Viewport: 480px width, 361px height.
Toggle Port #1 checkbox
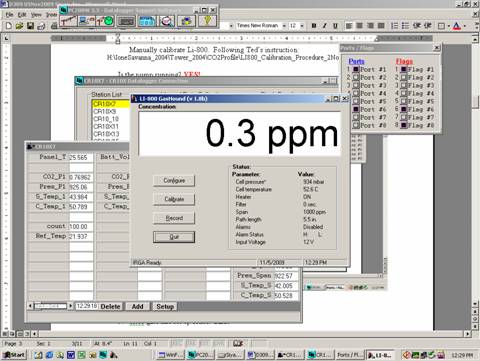click(x=356, y=69)
